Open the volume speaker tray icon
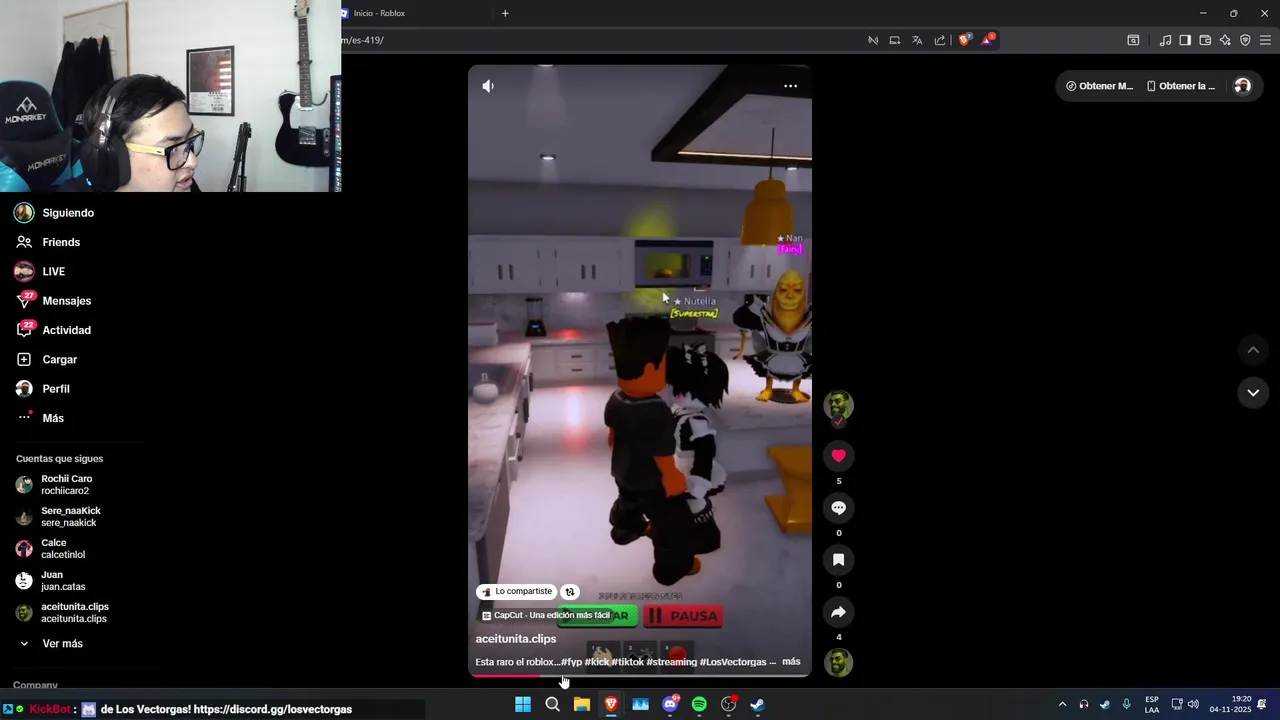 tap(1193, 704)
